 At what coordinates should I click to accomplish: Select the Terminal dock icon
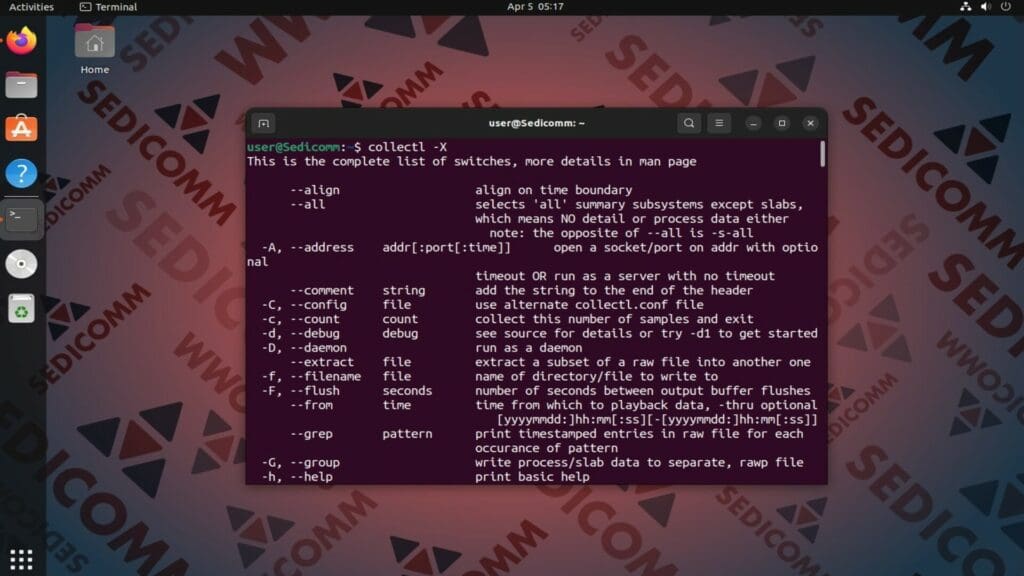tap(22, 218)
